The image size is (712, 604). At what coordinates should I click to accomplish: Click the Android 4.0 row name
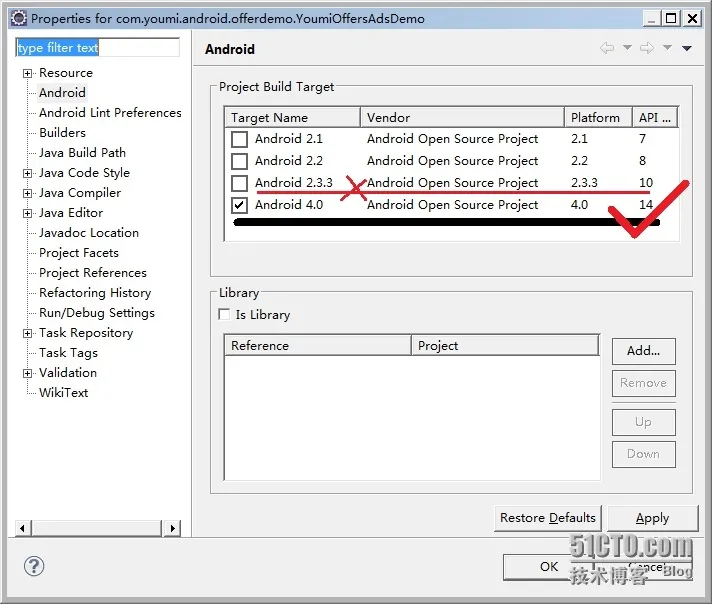coord(289,205)
